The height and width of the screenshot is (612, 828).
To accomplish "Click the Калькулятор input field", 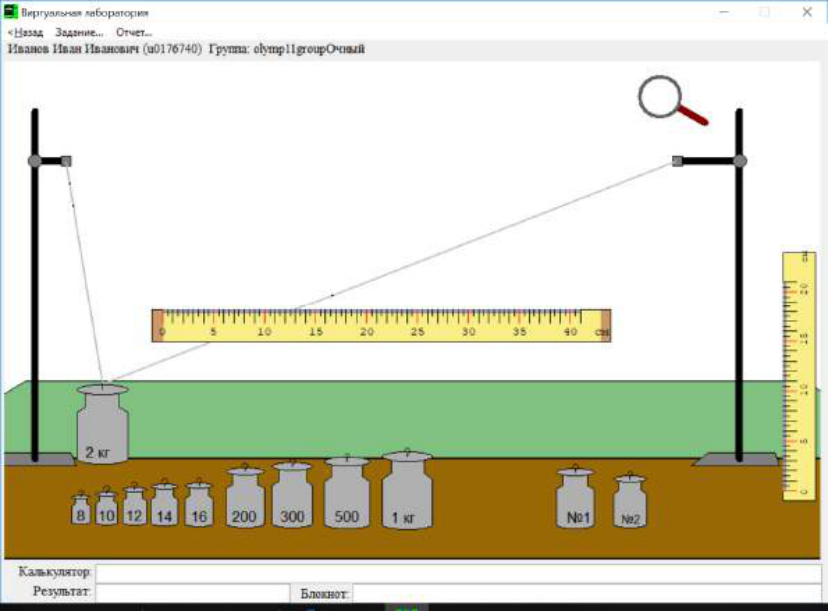I will click(458, 573).
